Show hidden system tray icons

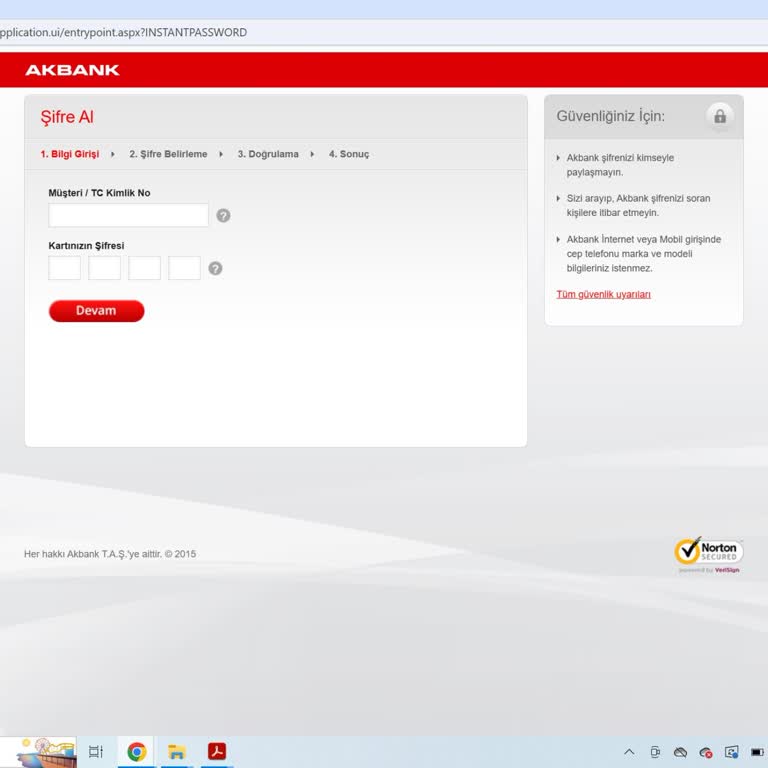[x=629, y=752]
